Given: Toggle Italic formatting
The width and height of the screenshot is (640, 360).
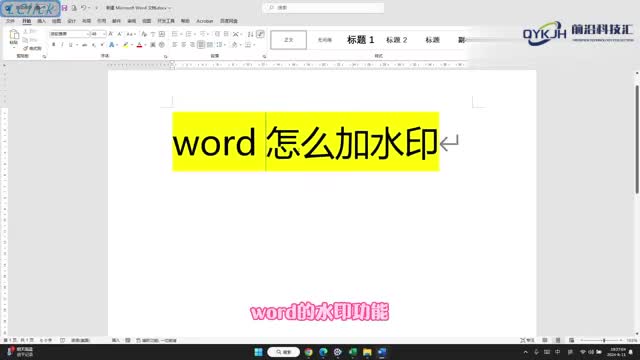Looking at the screenshot, I should point(62,45).
